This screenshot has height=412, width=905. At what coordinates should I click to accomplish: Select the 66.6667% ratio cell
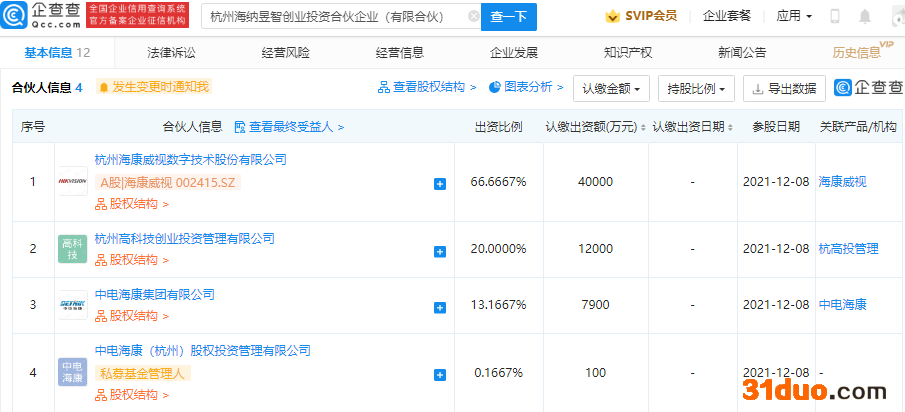point(499,182)
